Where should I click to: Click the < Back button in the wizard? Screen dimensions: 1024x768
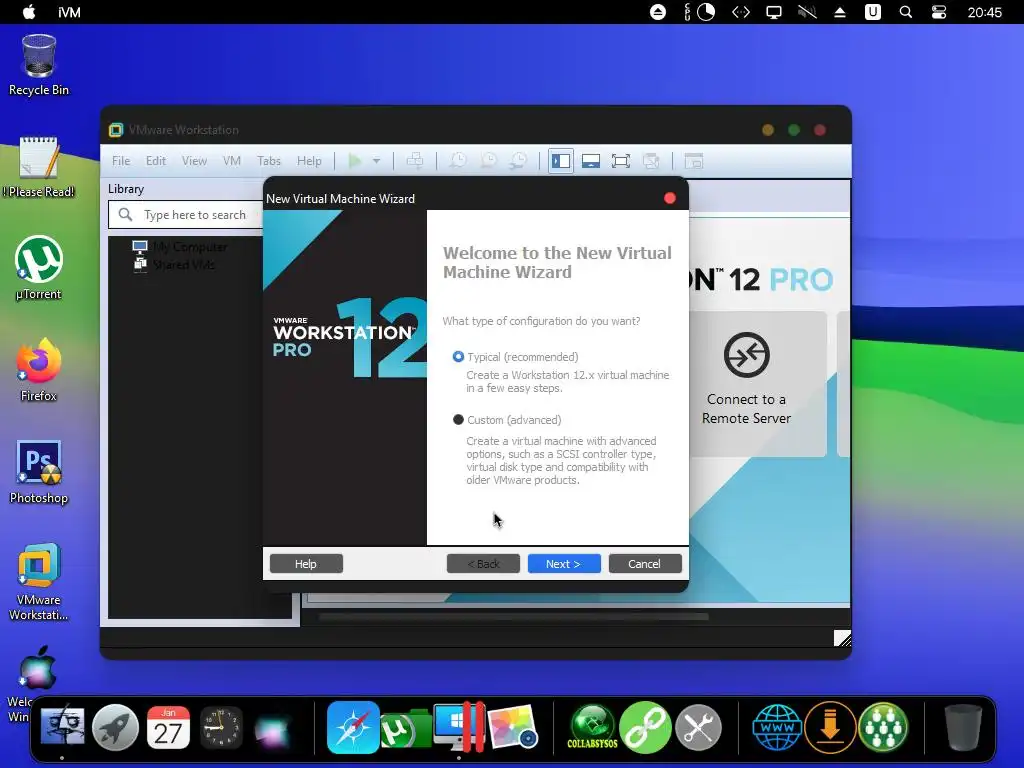pyautogui.click(x=483, y=564)
